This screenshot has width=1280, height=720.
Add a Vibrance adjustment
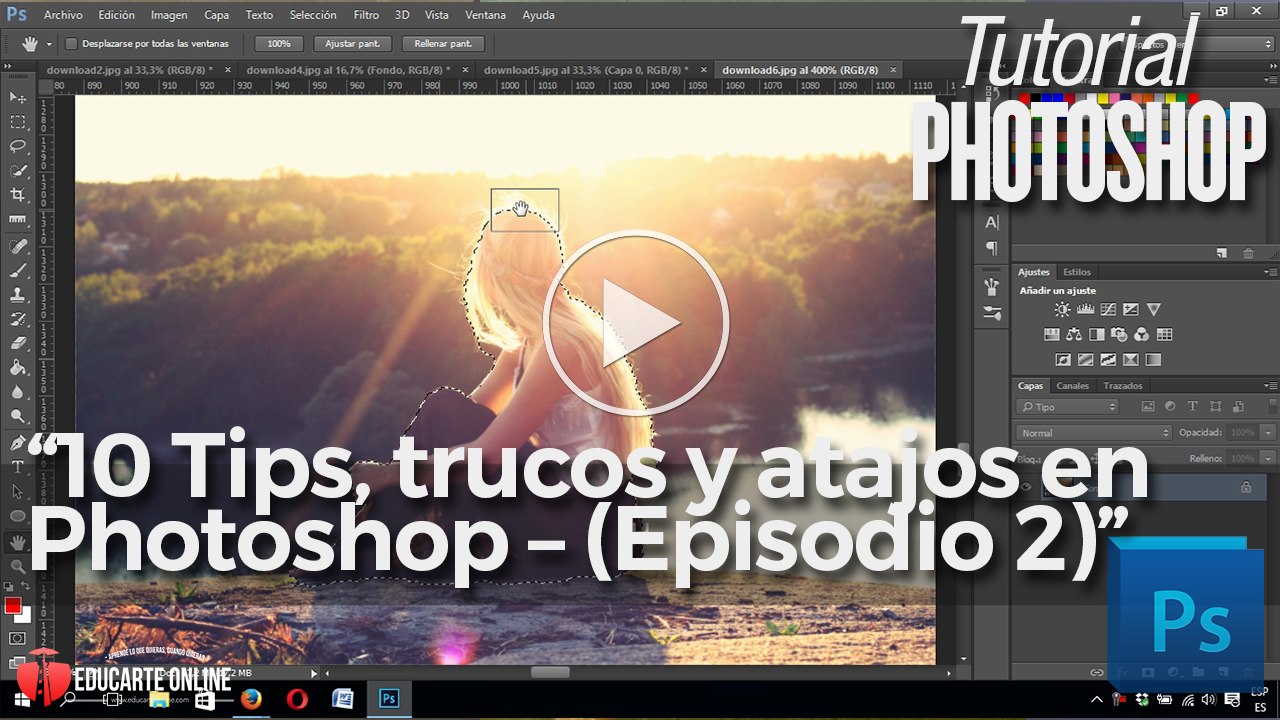point(1154,310)
